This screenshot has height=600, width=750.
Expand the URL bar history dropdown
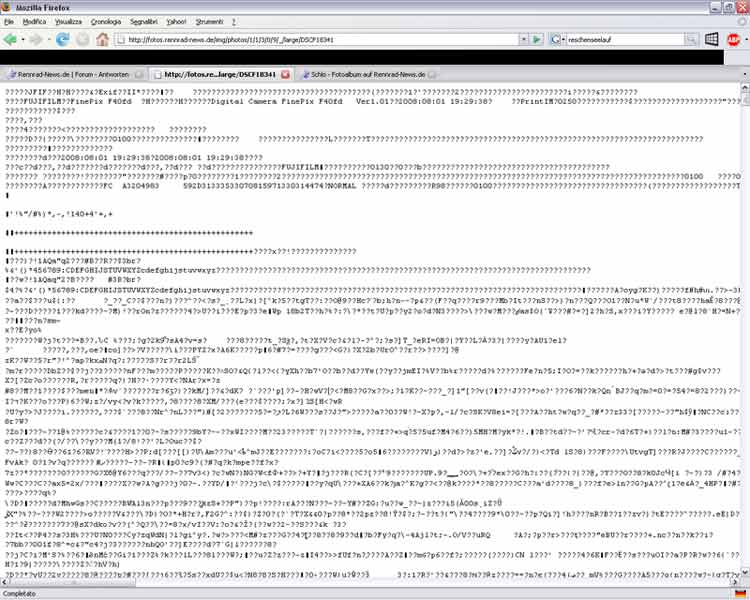[522, 39]
